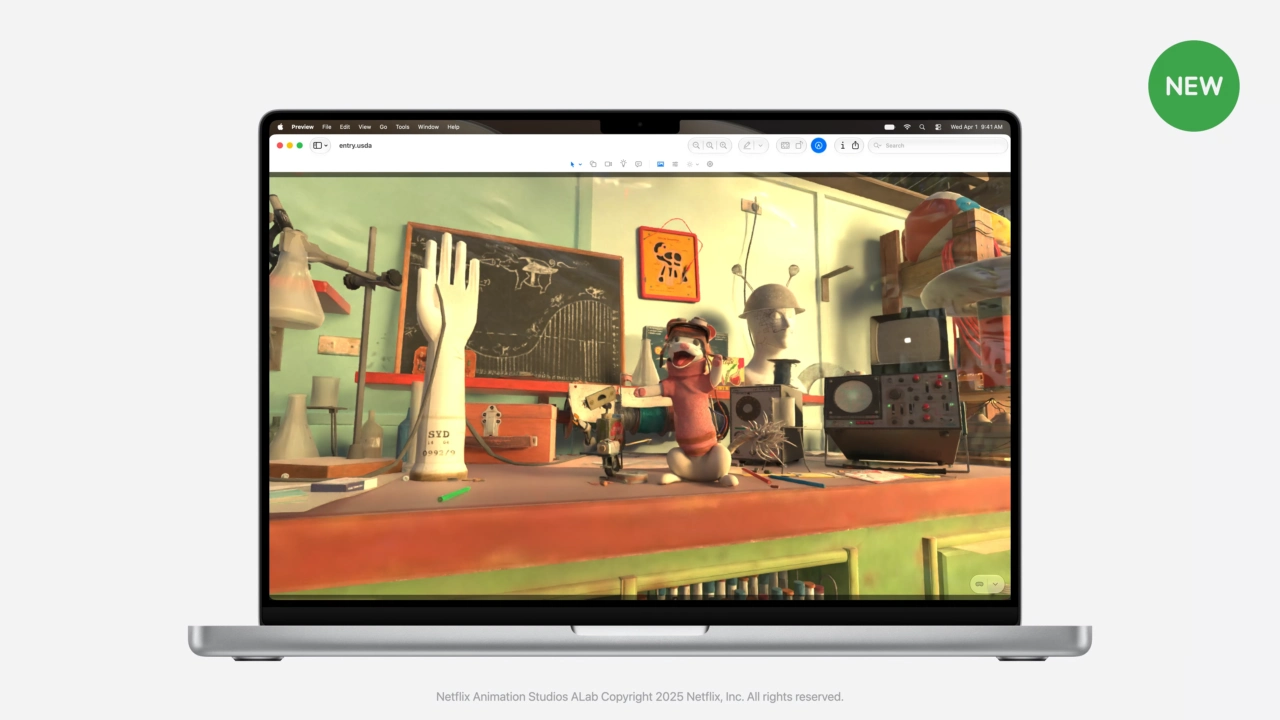Open the Tools menu

pyautogui.click(x=402, y=127)
